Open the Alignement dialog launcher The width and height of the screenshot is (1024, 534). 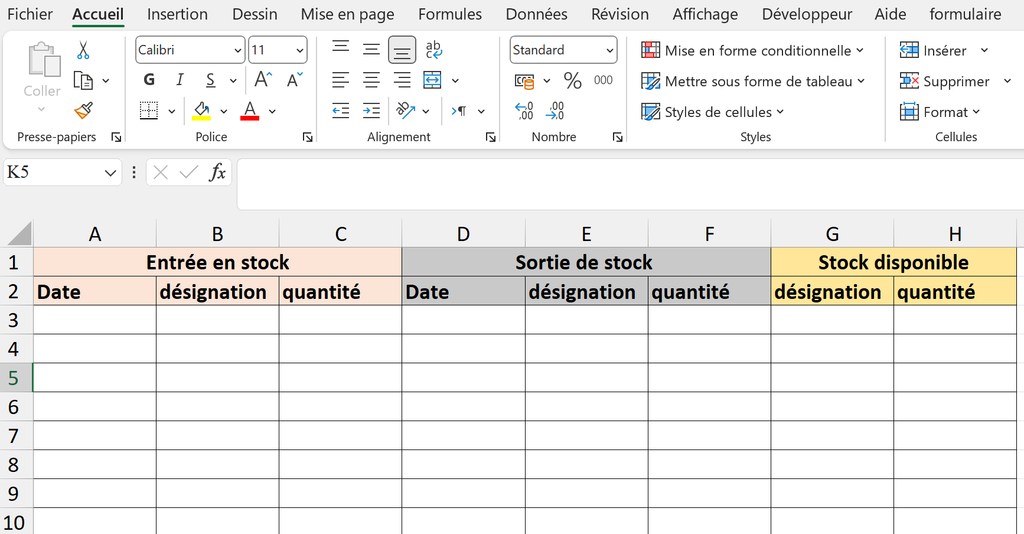(x=490, y=137)
